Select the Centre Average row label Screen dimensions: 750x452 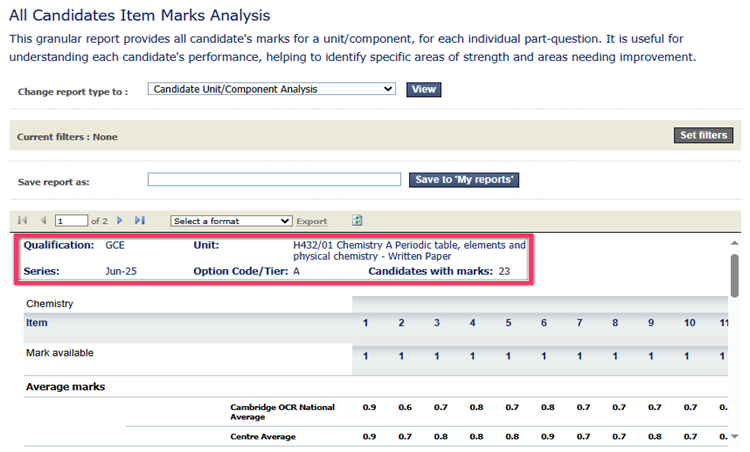click(262, 437)
